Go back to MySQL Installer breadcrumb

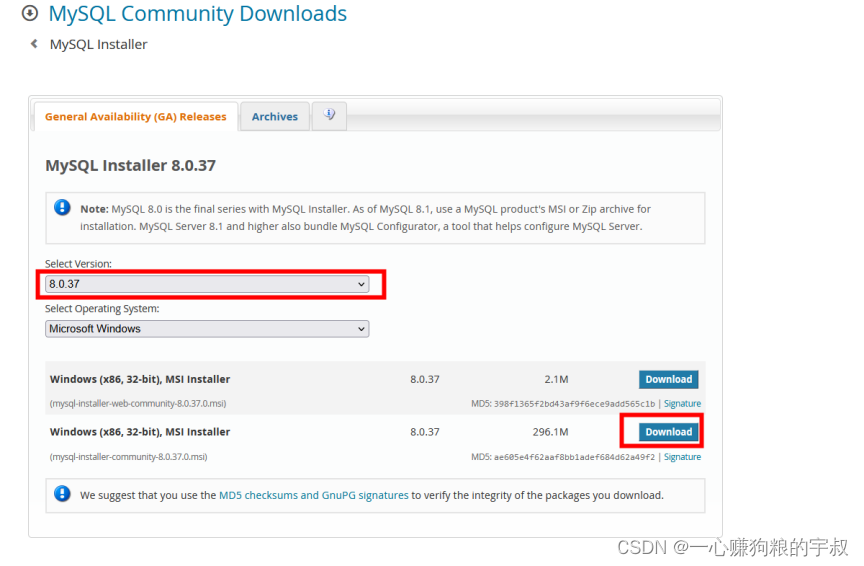(x=99, y=44)
